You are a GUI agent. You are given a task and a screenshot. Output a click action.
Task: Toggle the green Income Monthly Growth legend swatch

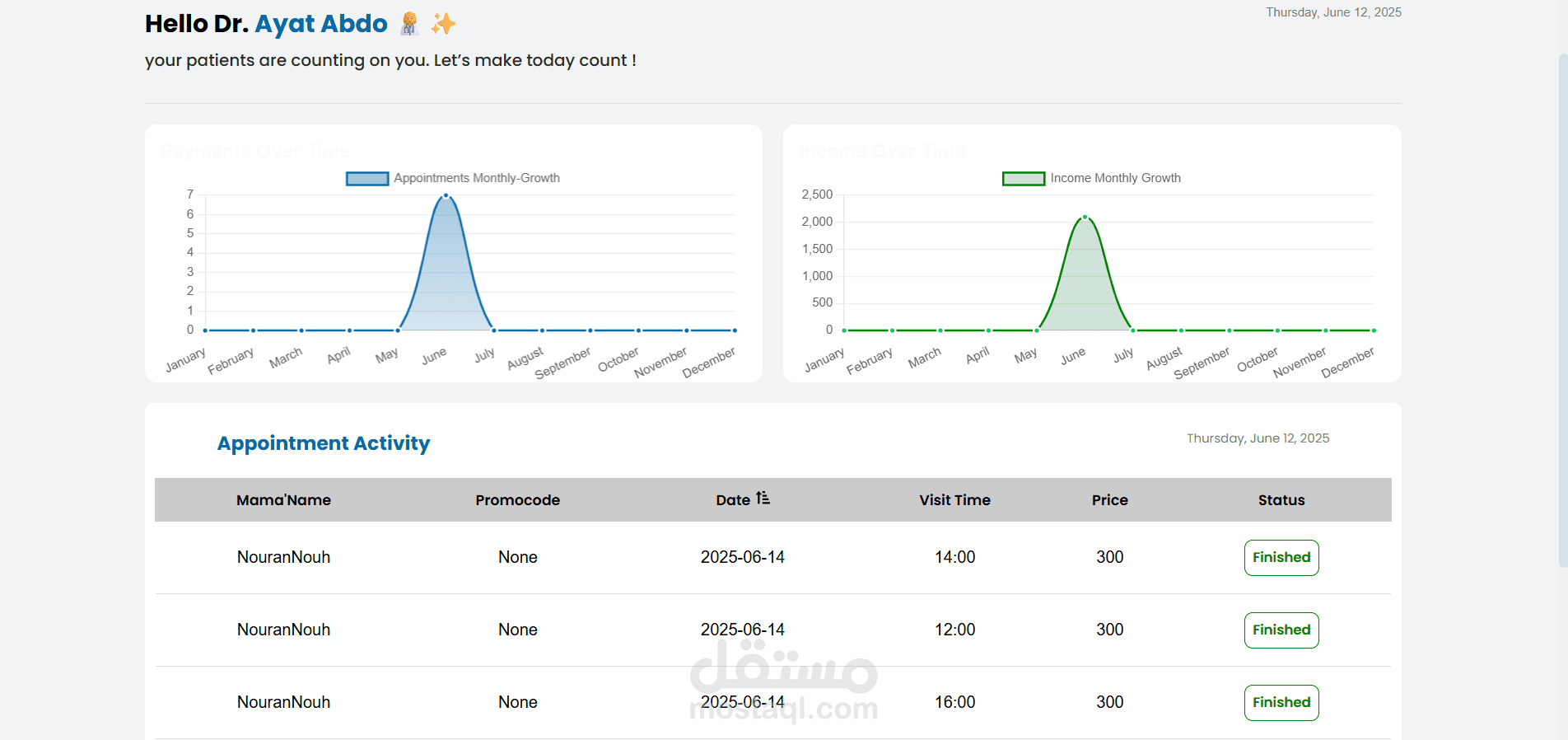click(1024, 178)
